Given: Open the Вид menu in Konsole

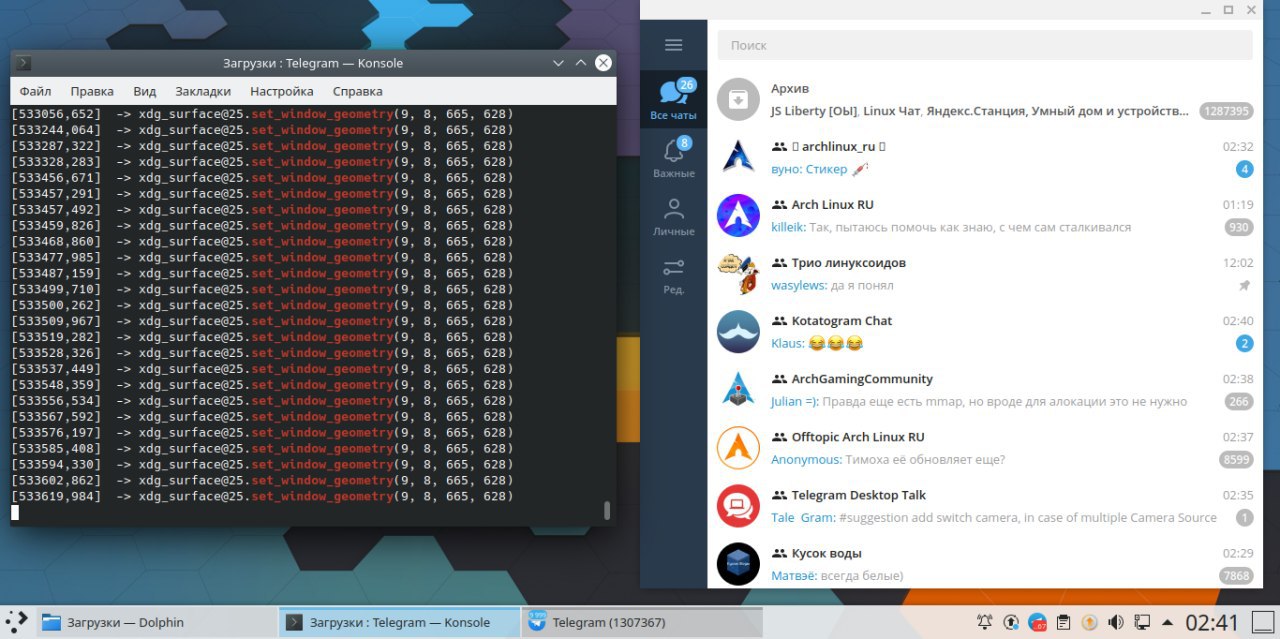Looking at the screenshot, I should pyautogui.click(x=145, y=91).
